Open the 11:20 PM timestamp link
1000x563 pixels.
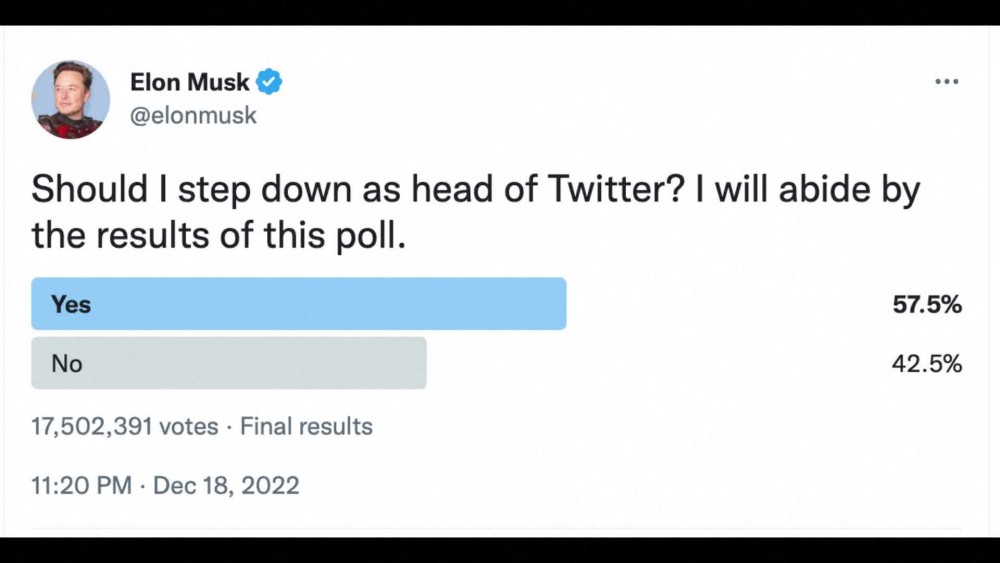[81, 486]
